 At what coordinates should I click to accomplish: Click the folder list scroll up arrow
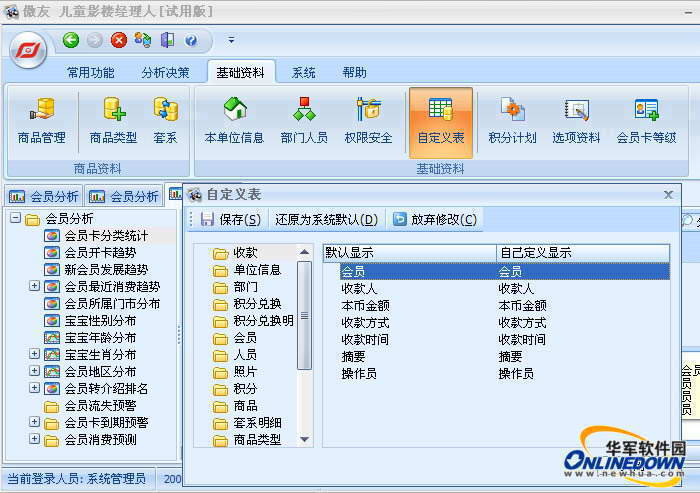[x=304, y=252]
